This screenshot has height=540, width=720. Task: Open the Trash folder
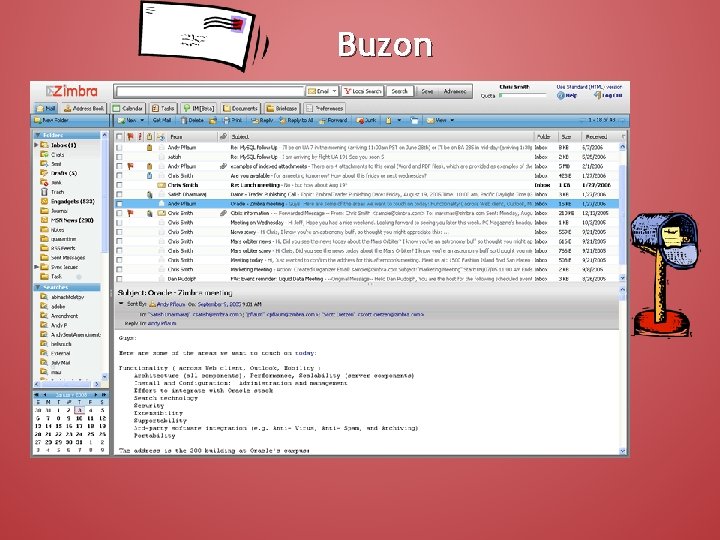coord(53,192)
